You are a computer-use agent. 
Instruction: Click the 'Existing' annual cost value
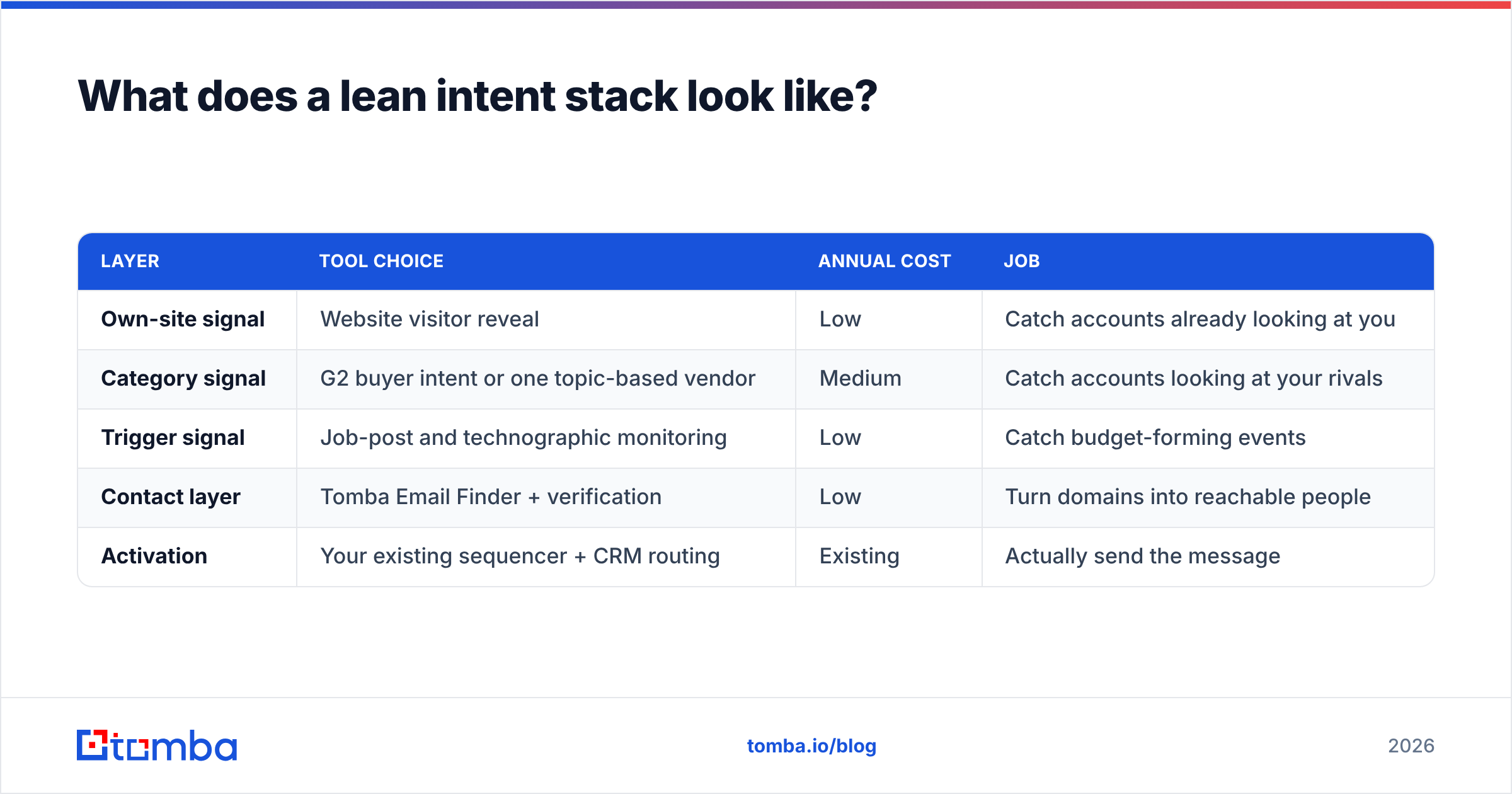point(859,556)
